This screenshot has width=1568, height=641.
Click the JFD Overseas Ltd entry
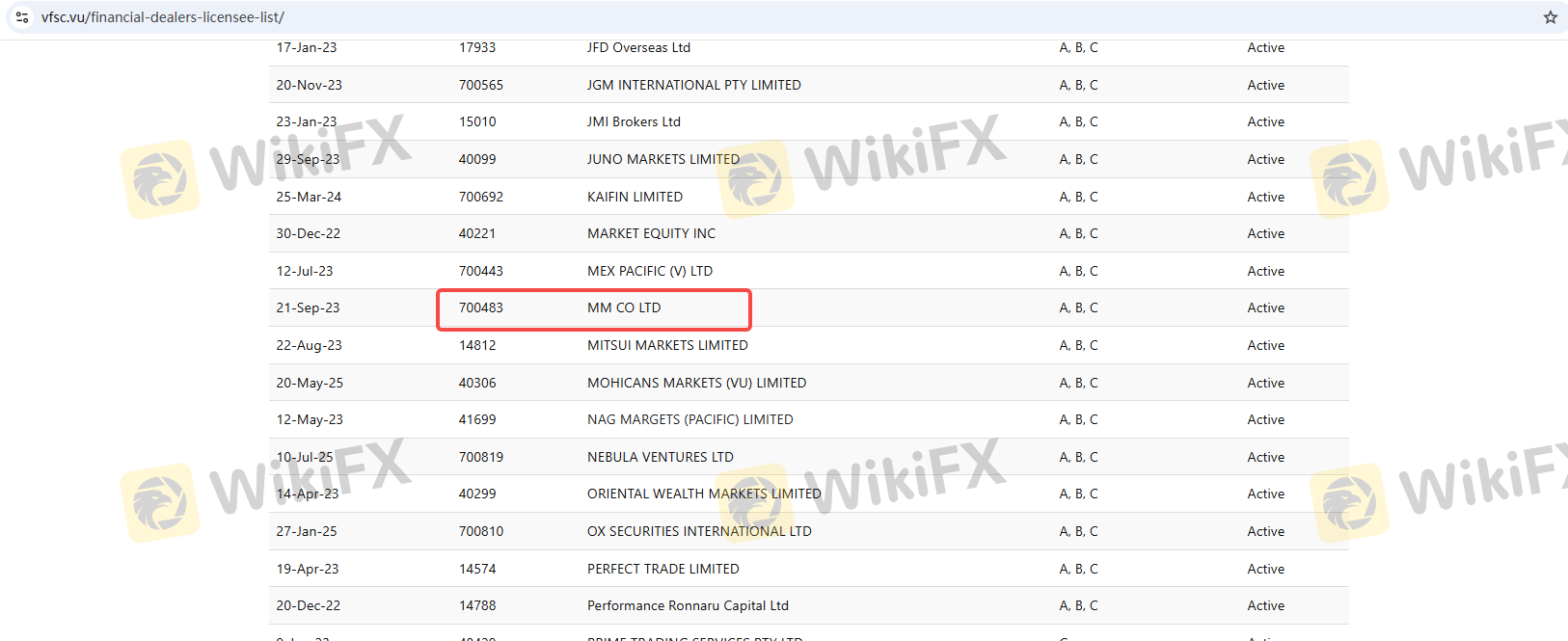638,48
